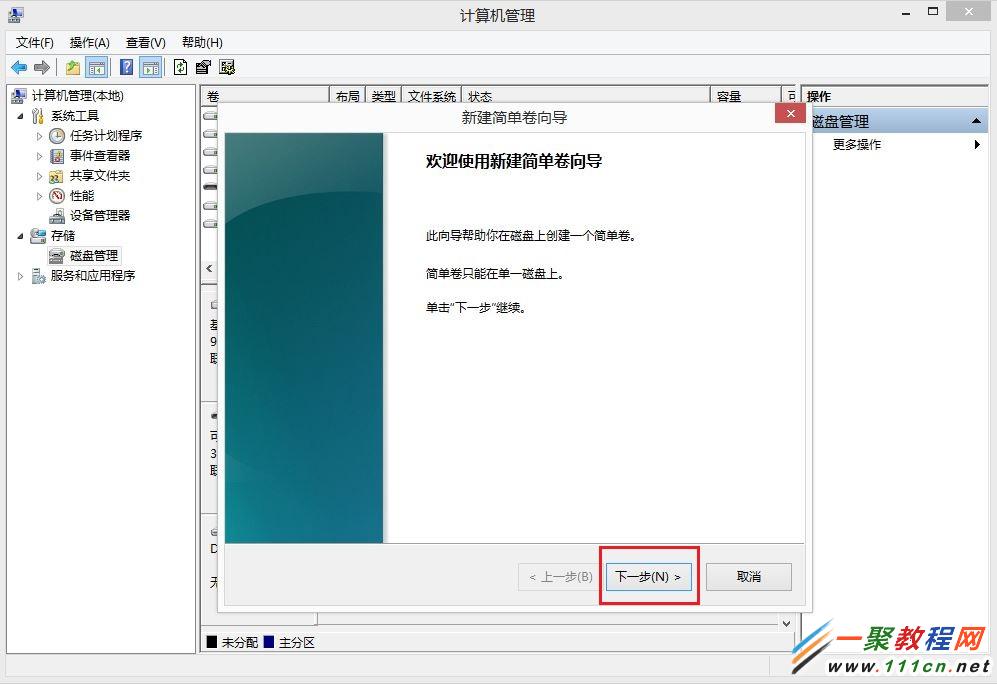This screenshot has height=684, width=997.
Task: Click 更多操作 in the actions pane
Action: coord(857,144)
